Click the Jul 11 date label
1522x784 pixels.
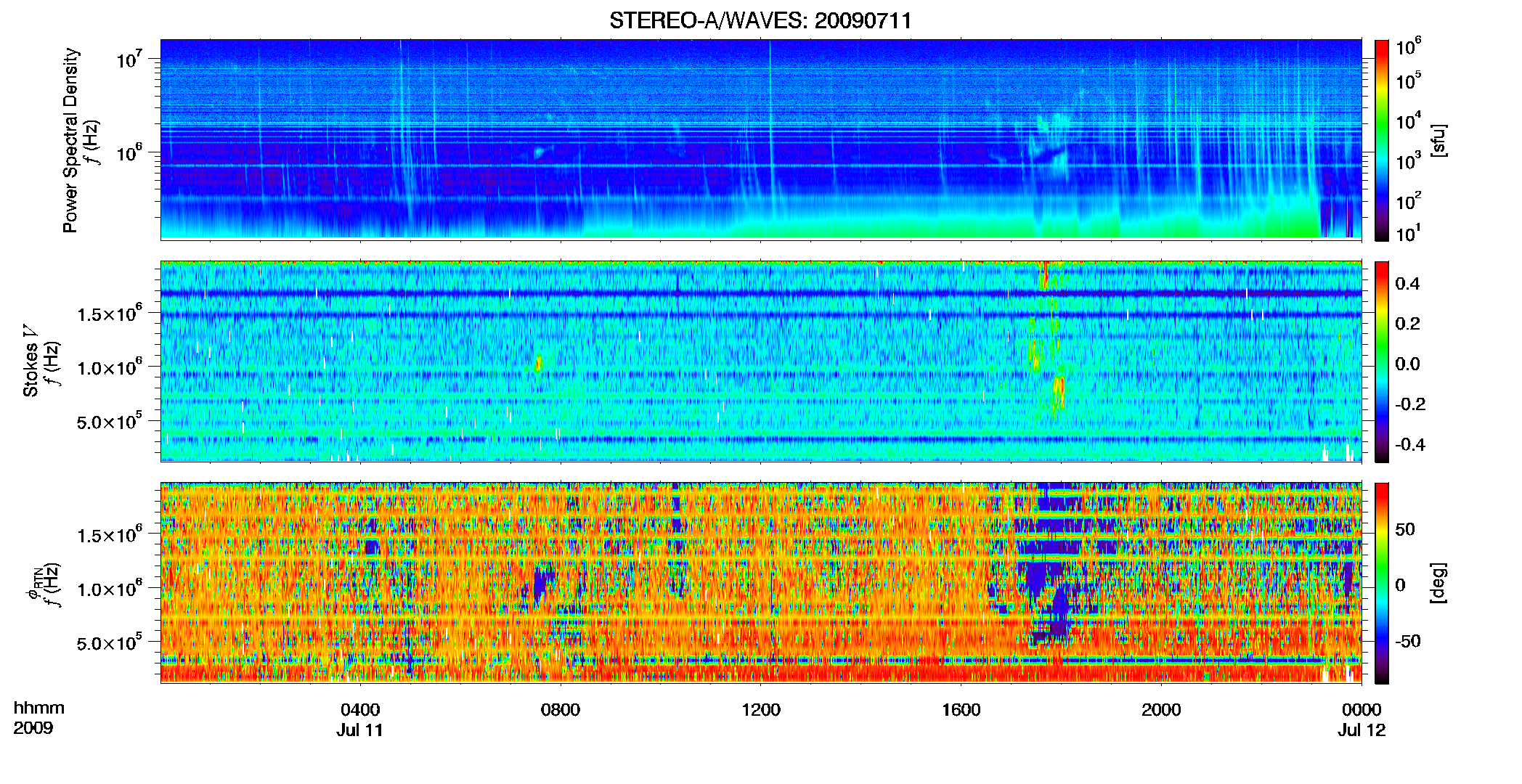coord(359,730)
